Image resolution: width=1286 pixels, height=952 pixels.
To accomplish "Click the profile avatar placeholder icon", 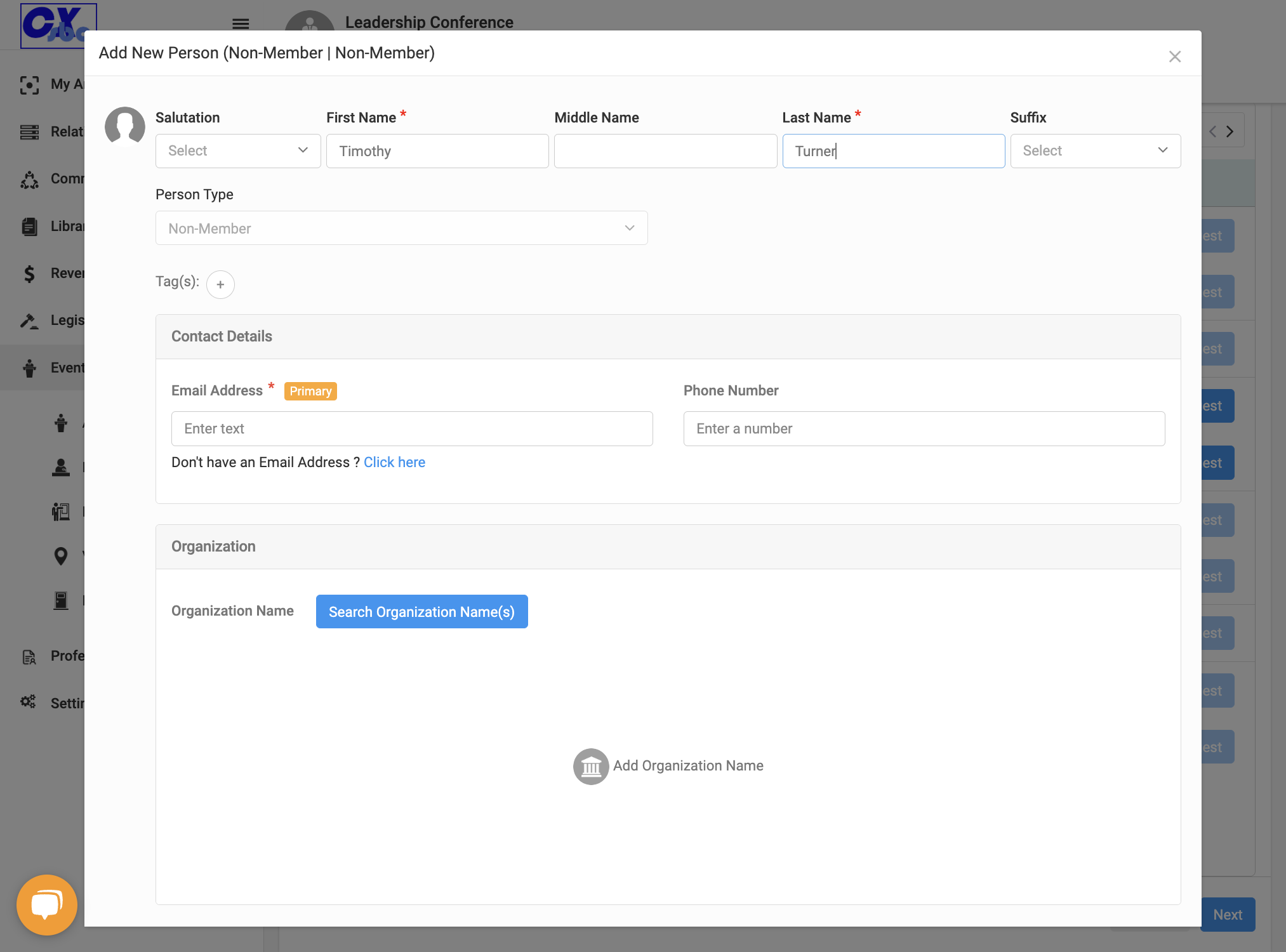I will pos(124,126).
